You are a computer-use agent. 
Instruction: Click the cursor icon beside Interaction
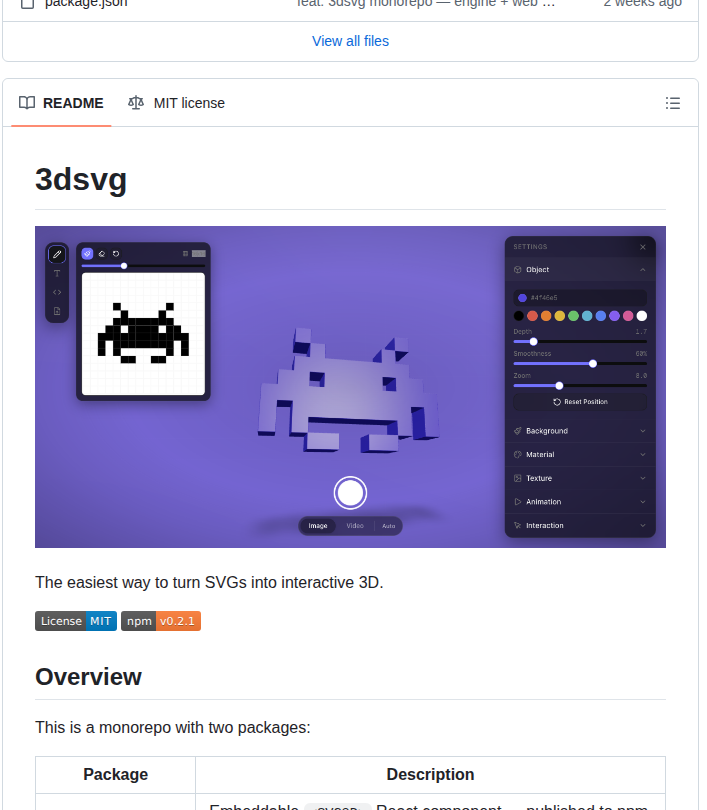(517, 525)
